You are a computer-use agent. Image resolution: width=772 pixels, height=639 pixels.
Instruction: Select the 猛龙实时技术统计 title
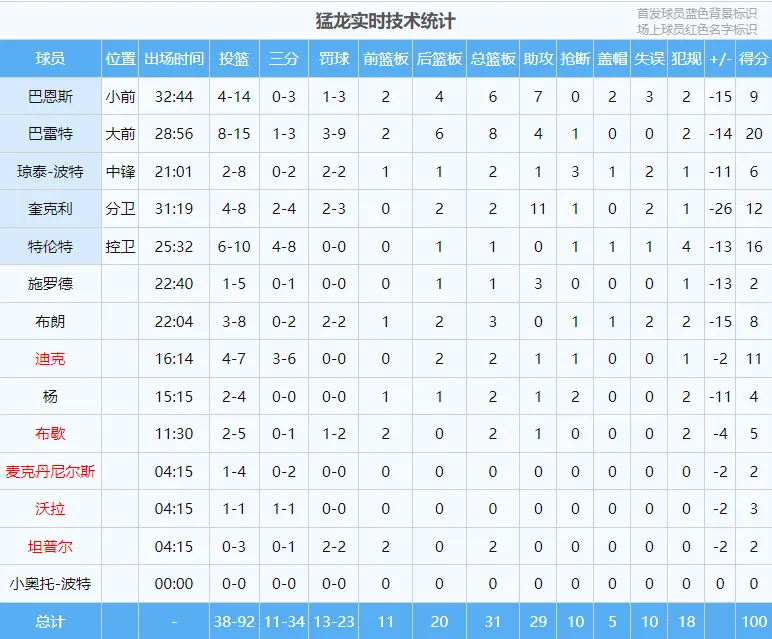coord(386,21)
